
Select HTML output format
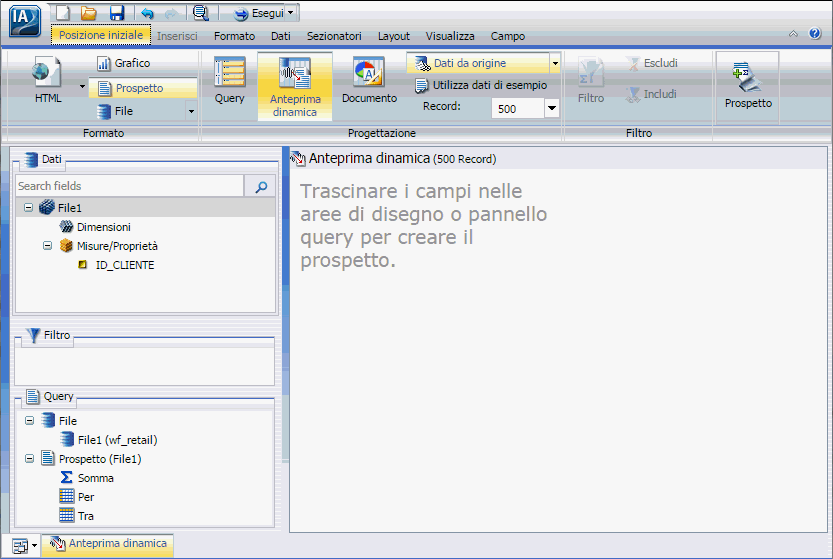(48, 80)
